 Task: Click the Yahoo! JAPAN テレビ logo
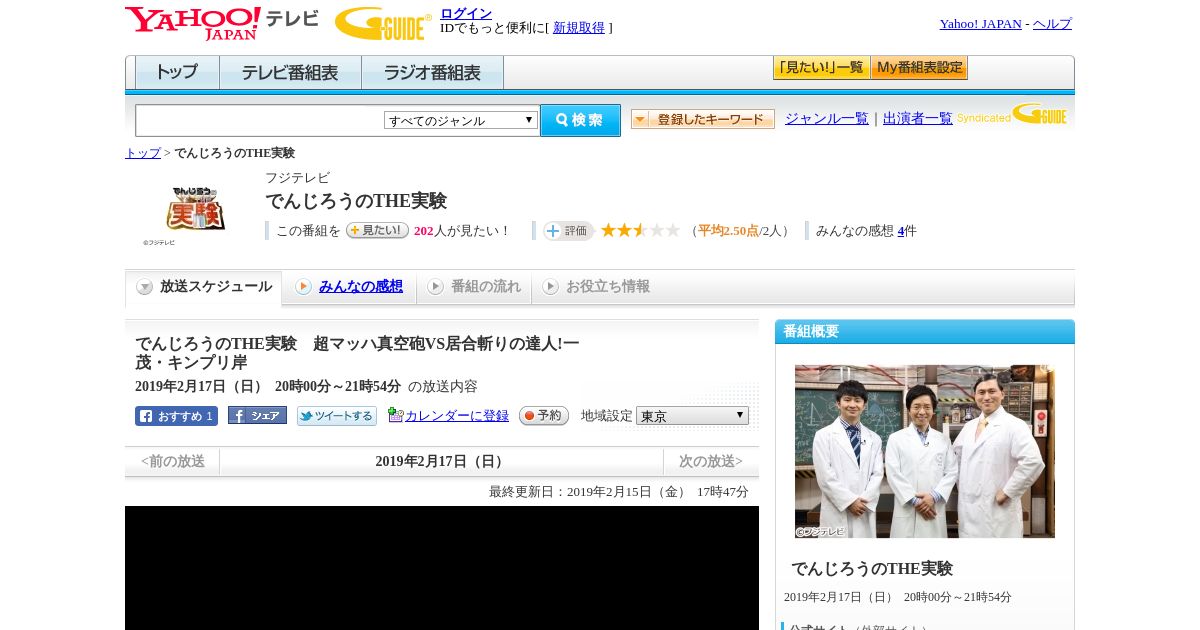(x=222, y=23)
